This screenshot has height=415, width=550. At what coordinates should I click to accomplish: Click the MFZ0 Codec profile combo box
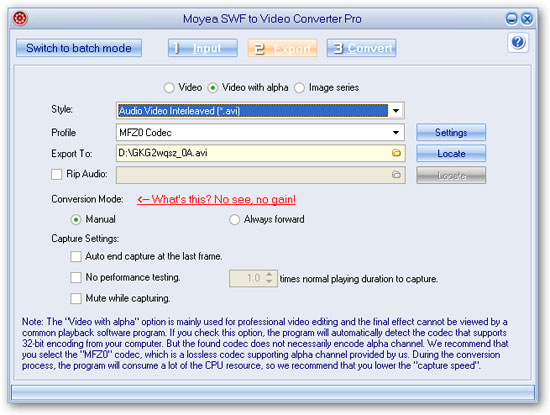pos(260,133)
